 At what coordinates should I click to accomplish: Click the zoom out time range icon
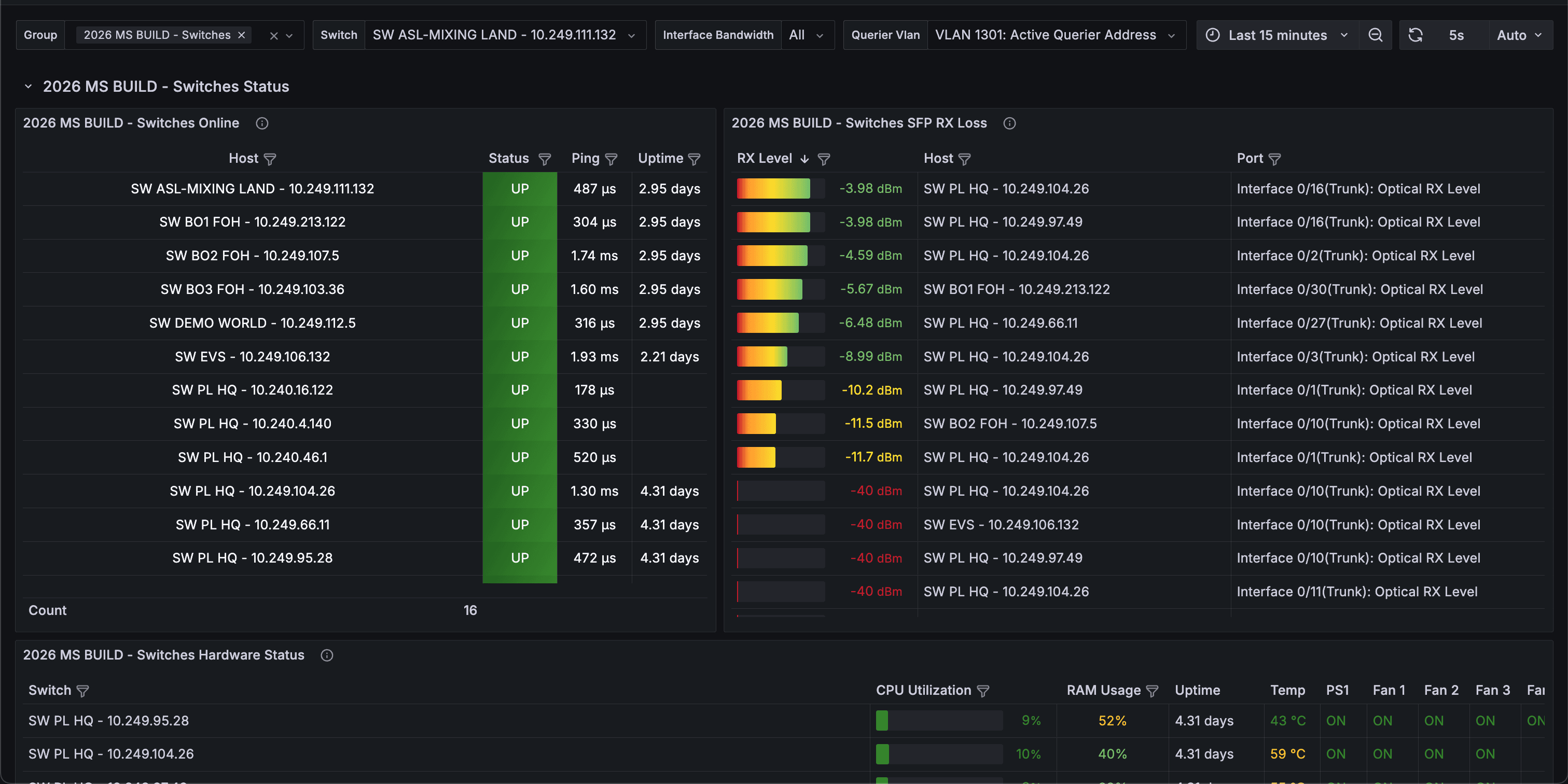(1375, 35)
